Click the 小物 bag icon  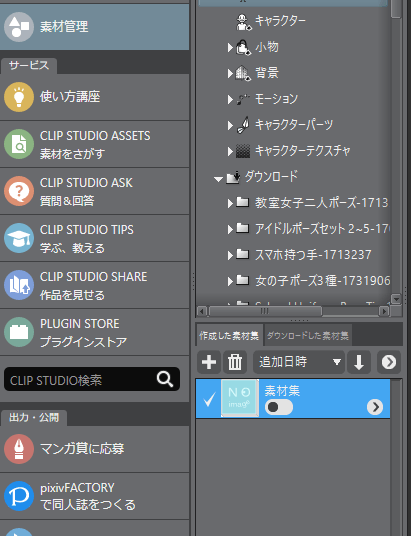point(243,48)
